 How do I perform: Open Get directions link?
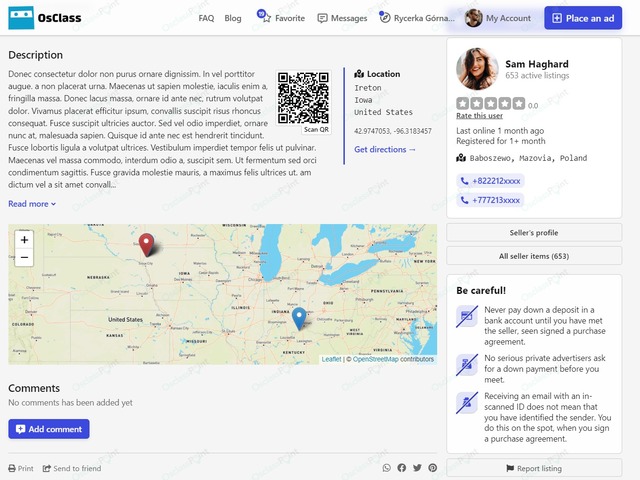(x=385, y=150)
